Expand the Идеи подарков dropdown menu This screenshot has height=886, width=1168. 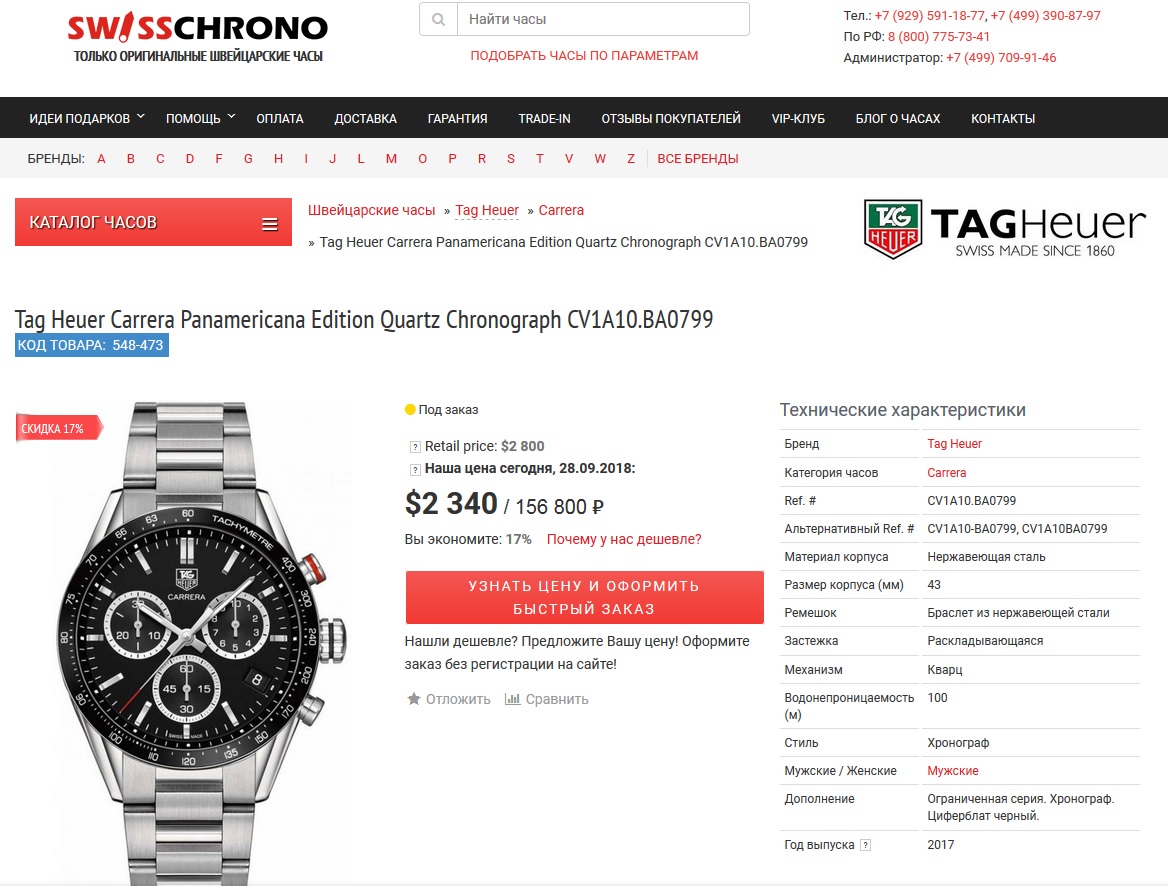pyautogui.click(x=86, y=118)
